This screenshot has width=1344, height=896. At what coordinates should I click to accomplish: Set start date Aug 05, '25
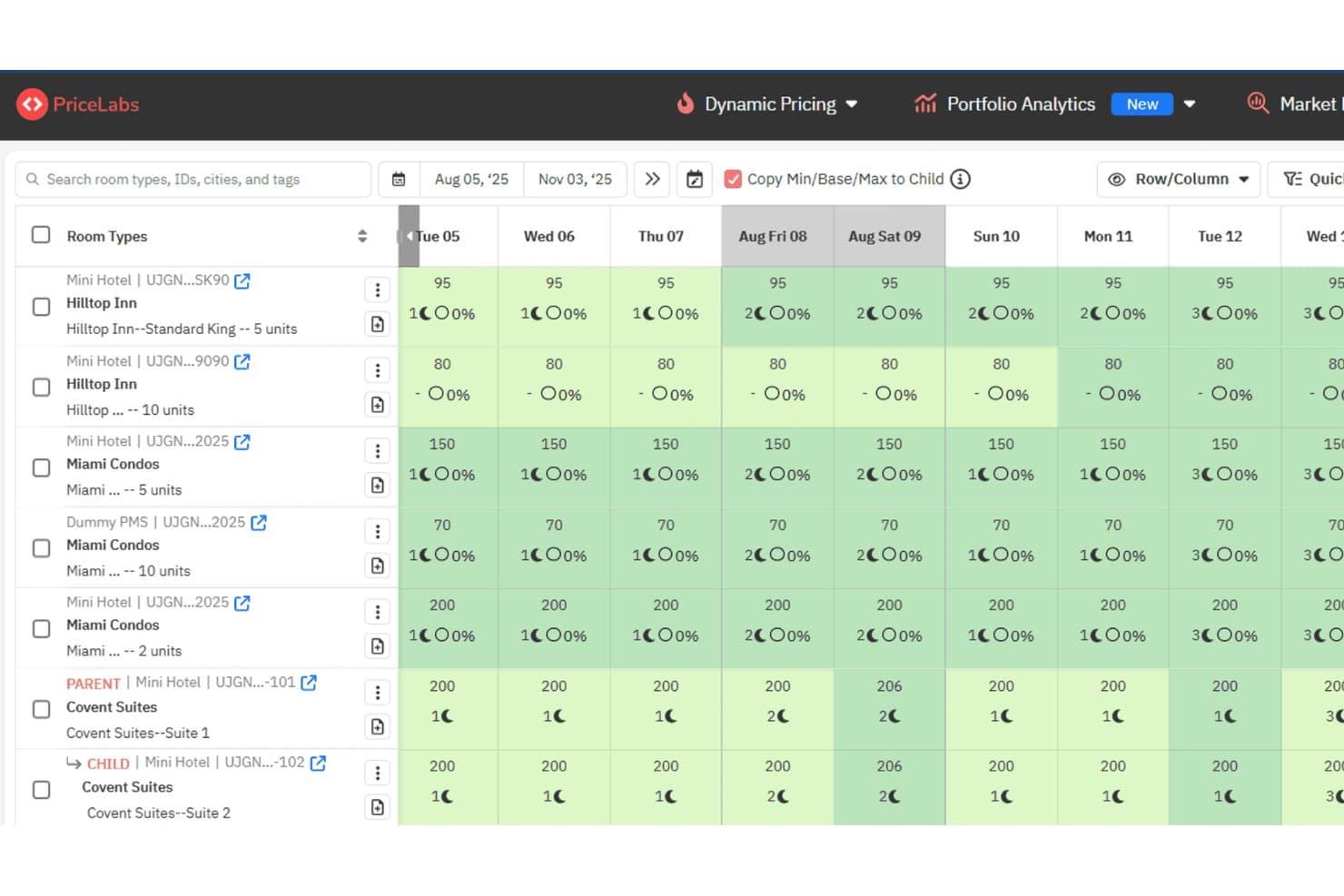coord(471,180)
